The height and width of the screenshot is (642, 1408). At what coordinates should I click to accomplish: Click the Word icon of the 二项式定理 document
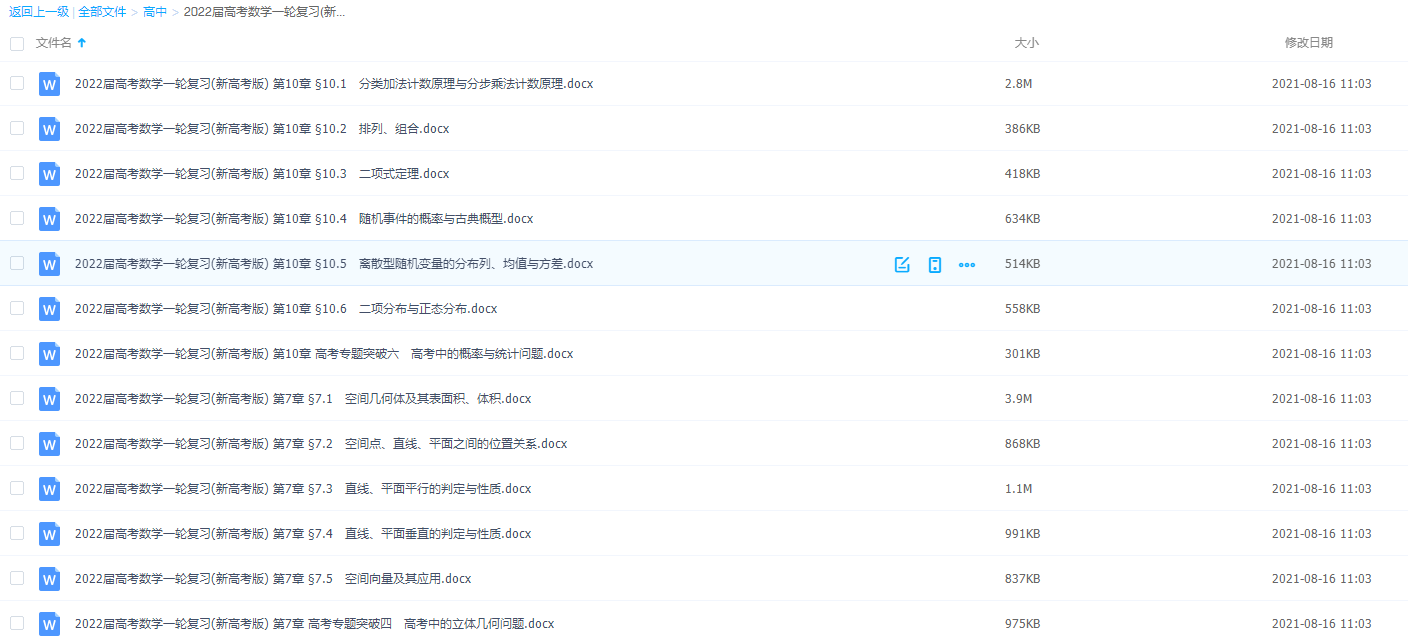coord(49,173)
